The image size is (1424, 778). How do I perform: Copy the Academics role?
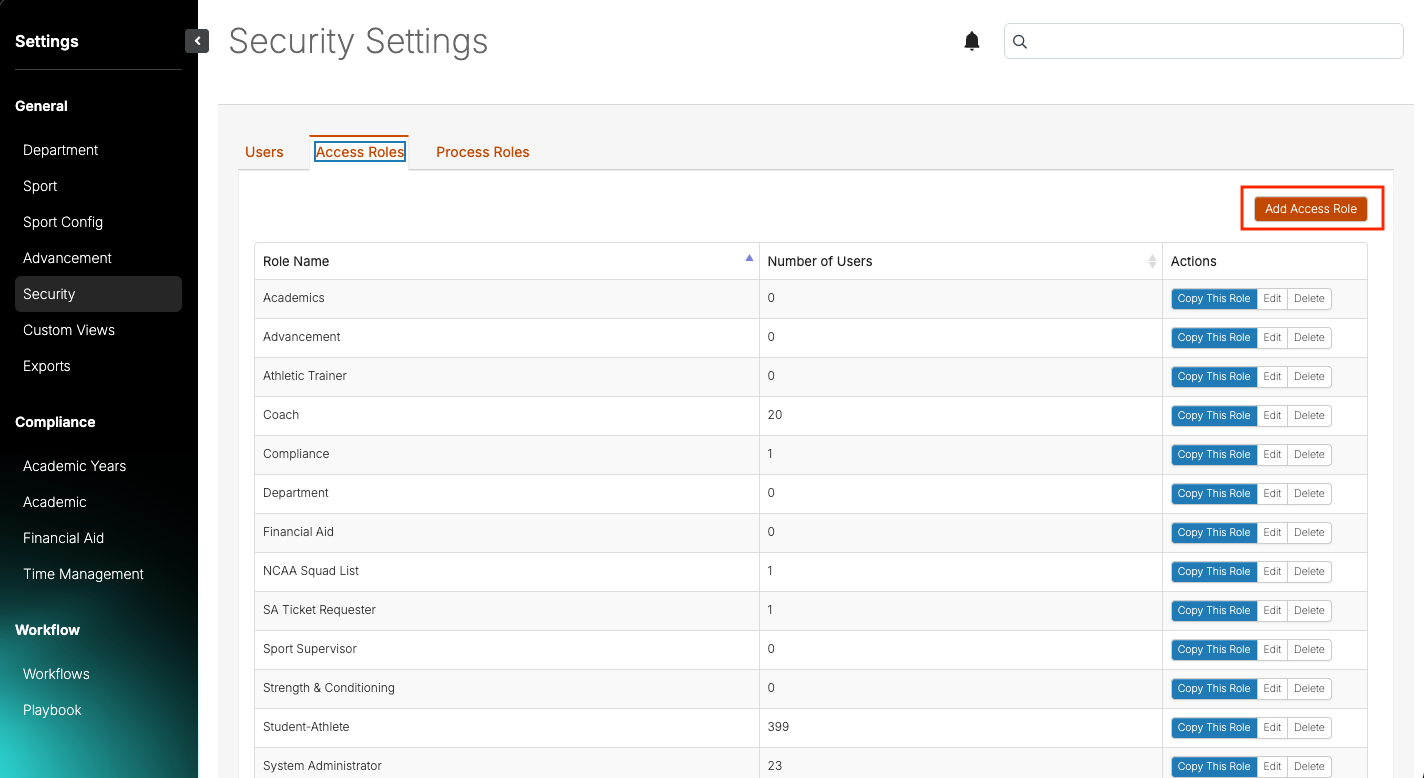[x=1214, y=298]
